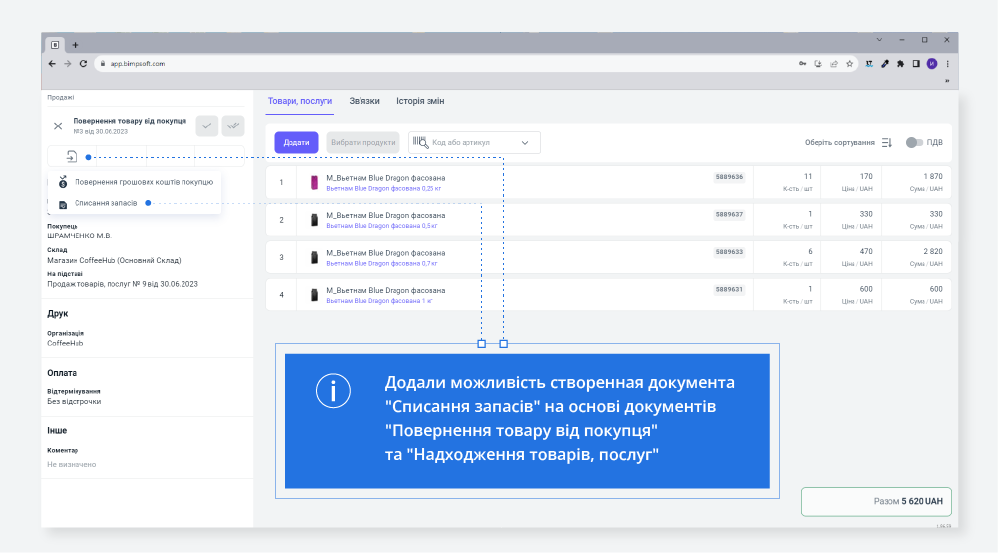Toggle the ПДВ switch
Image resolution: width=1000 pixels, height=554 pixels.
point(913,142)
